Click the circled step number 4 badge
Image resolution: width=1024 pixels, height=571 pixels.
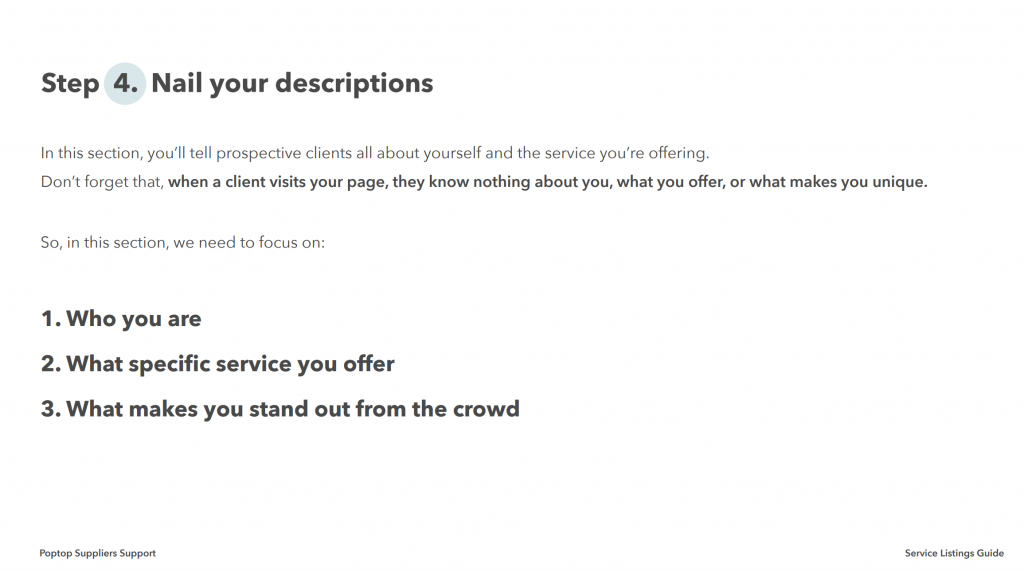click(125, 83)
